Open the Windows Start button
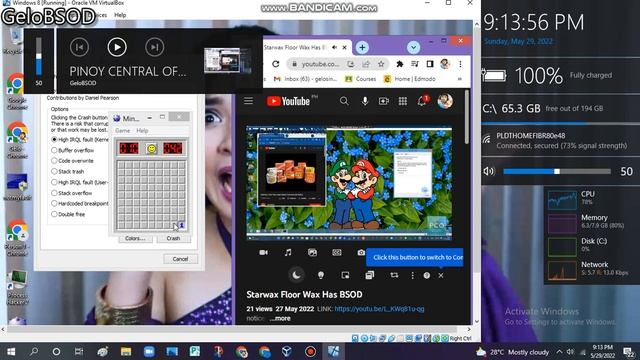The width and height of the screenshot is (640, 360). [x=11, y=351]
